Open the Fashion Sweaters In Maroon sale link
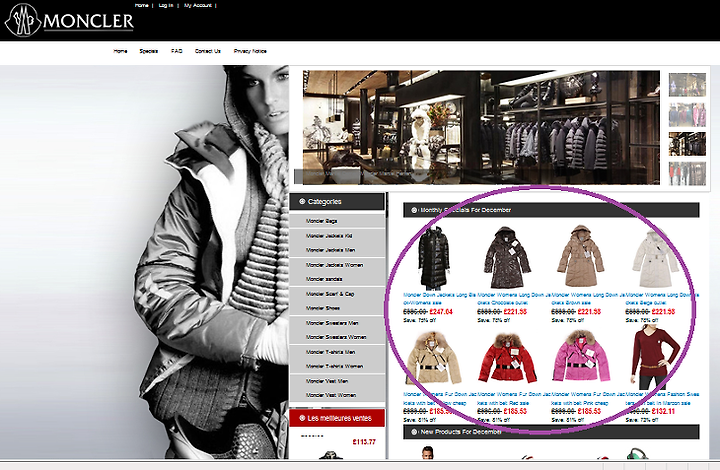 coord(662,398)
